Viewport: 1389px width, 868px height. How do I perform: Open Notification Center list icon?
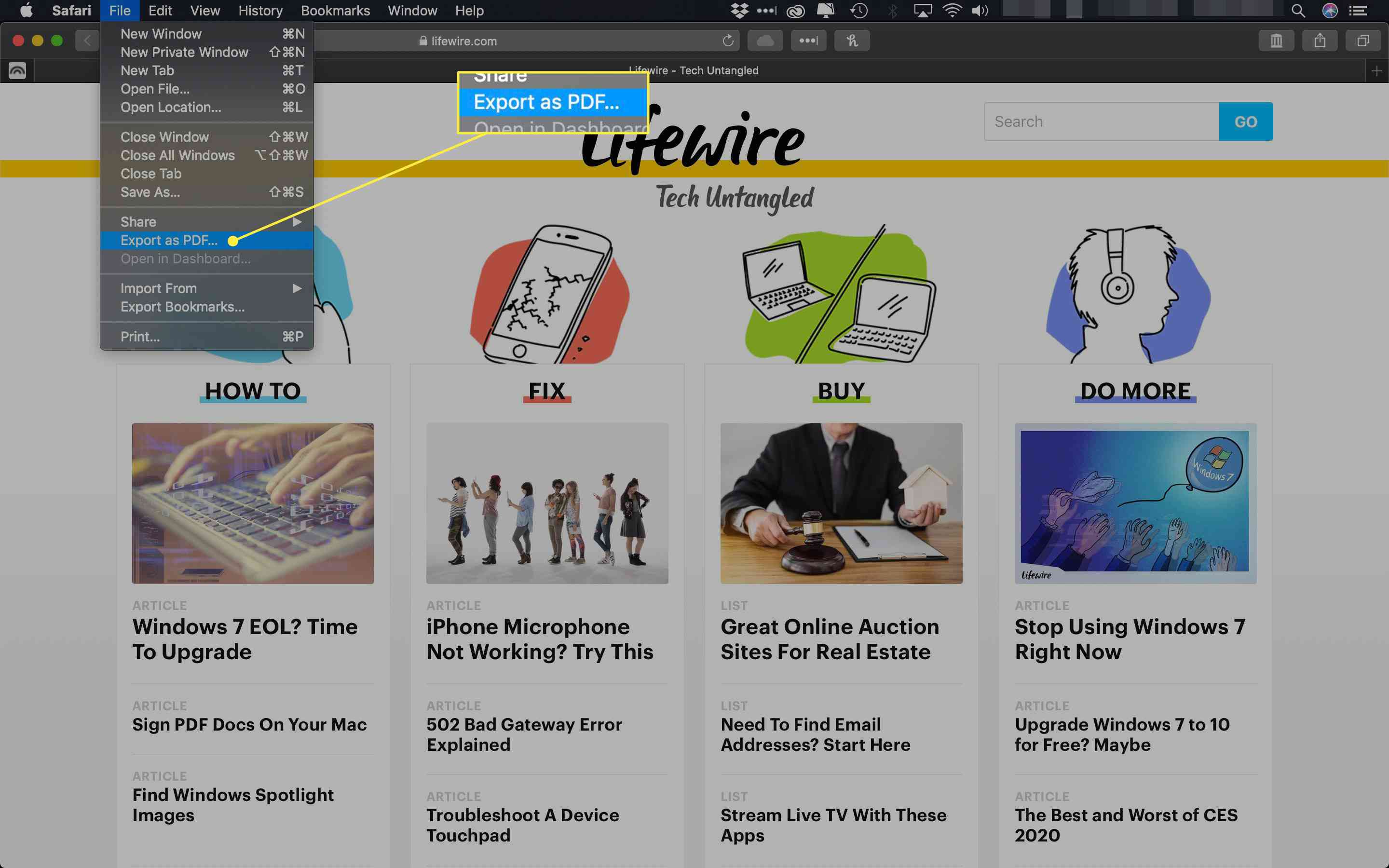point(1358,10)
